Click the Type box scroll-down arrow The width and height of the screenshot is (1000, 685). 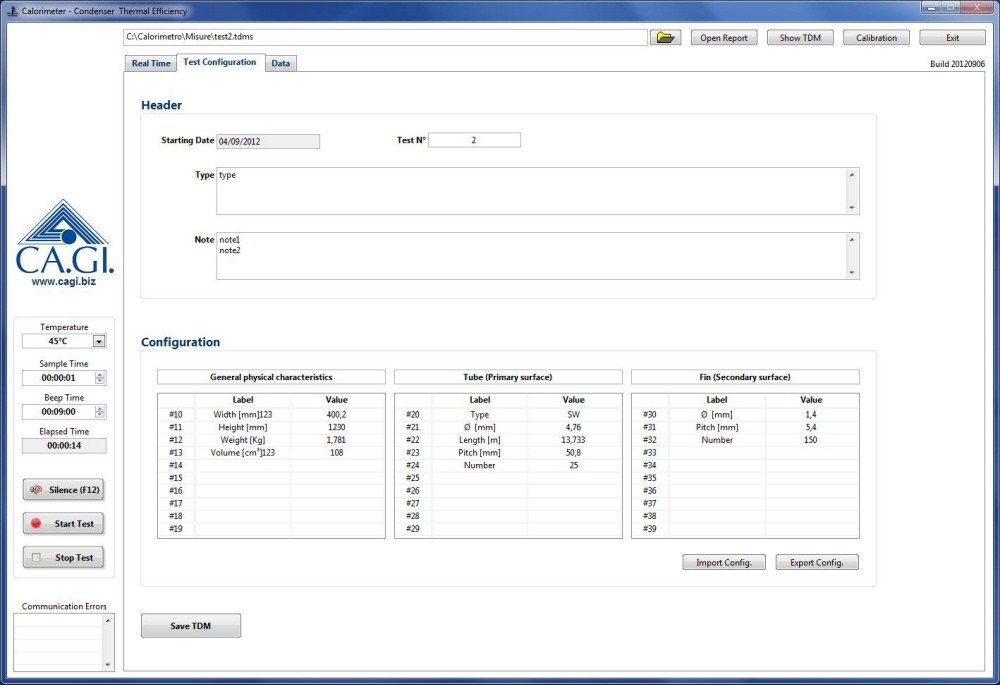[x=852, y=208]
